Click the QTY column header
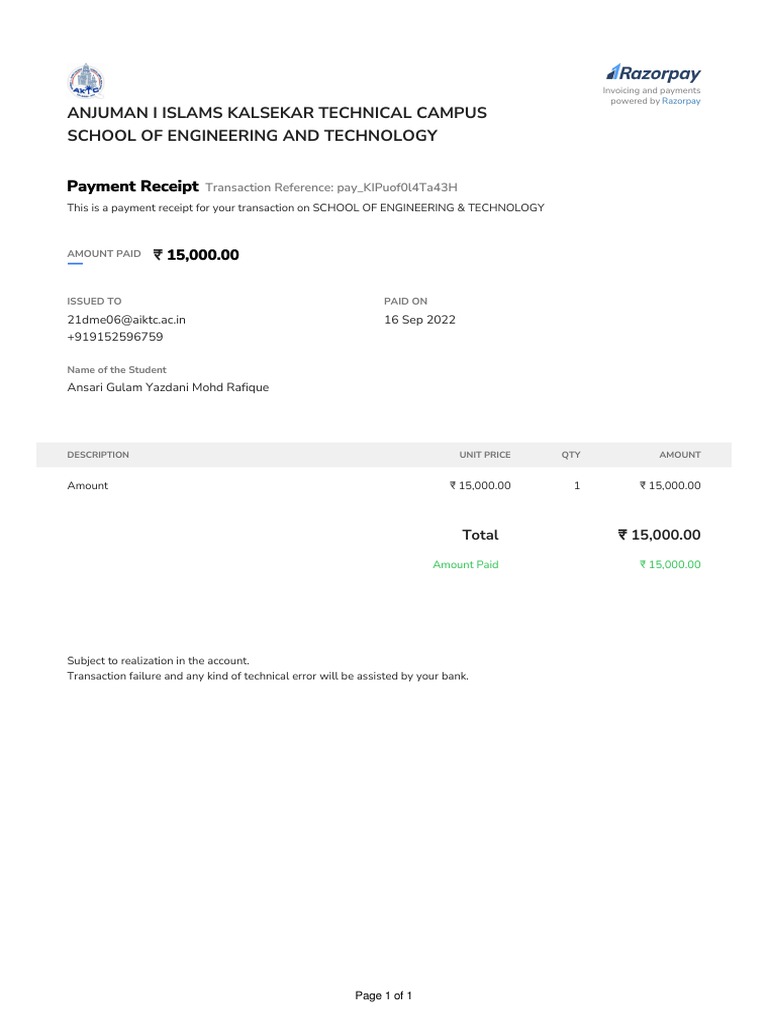The height and width of the screenshot is (1024, 768). click(x=571, y=455)
